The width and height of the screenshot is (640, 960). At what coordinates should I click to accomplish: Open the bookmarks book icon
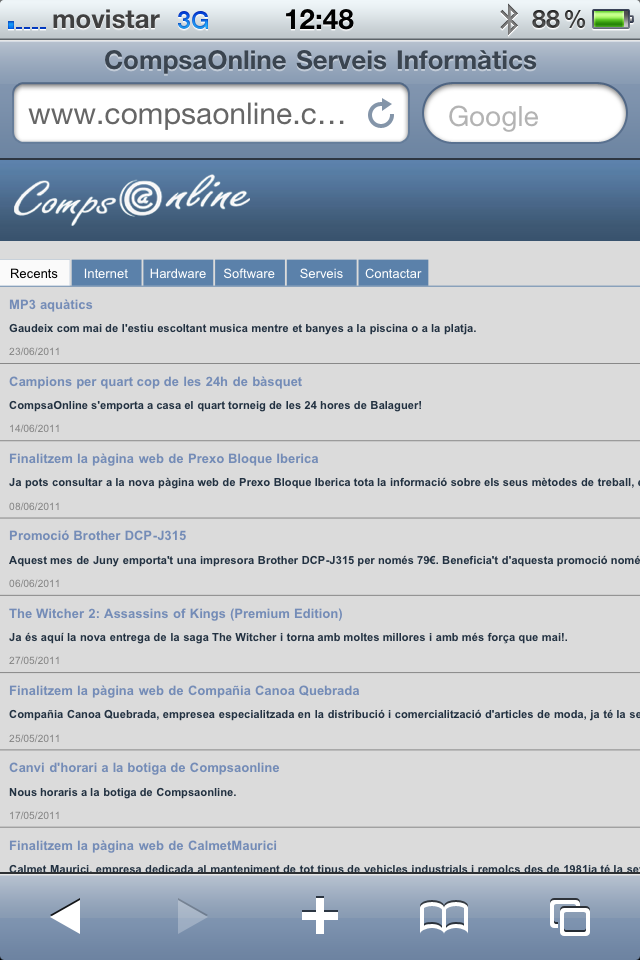[444, 917]
